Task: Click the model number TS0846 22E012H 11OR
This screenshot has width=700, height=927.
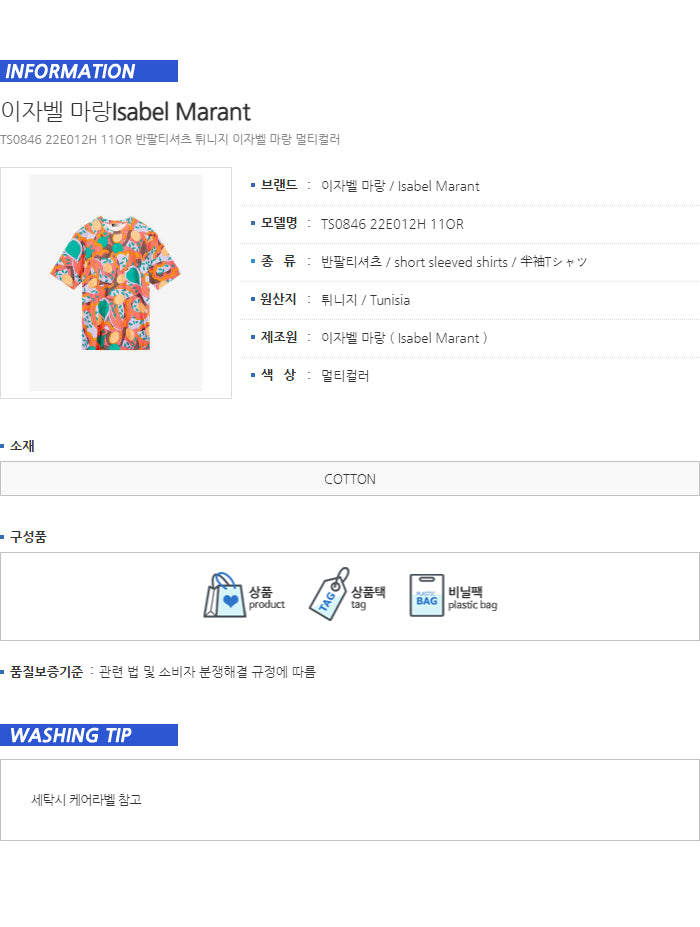Action: click(x=392, y=224)
